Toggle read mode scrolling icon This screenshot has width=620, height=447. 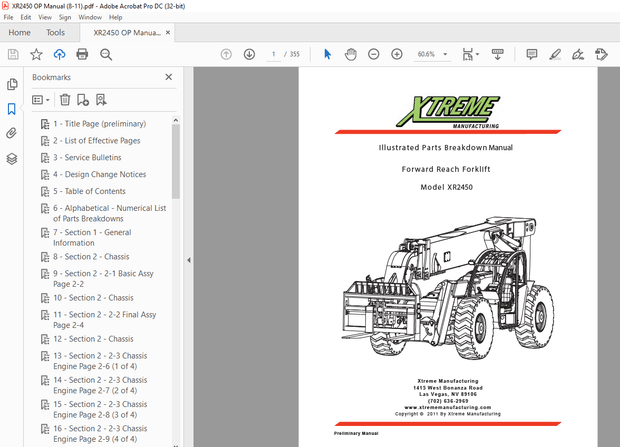pyautogui.click(x=497, y=54)
